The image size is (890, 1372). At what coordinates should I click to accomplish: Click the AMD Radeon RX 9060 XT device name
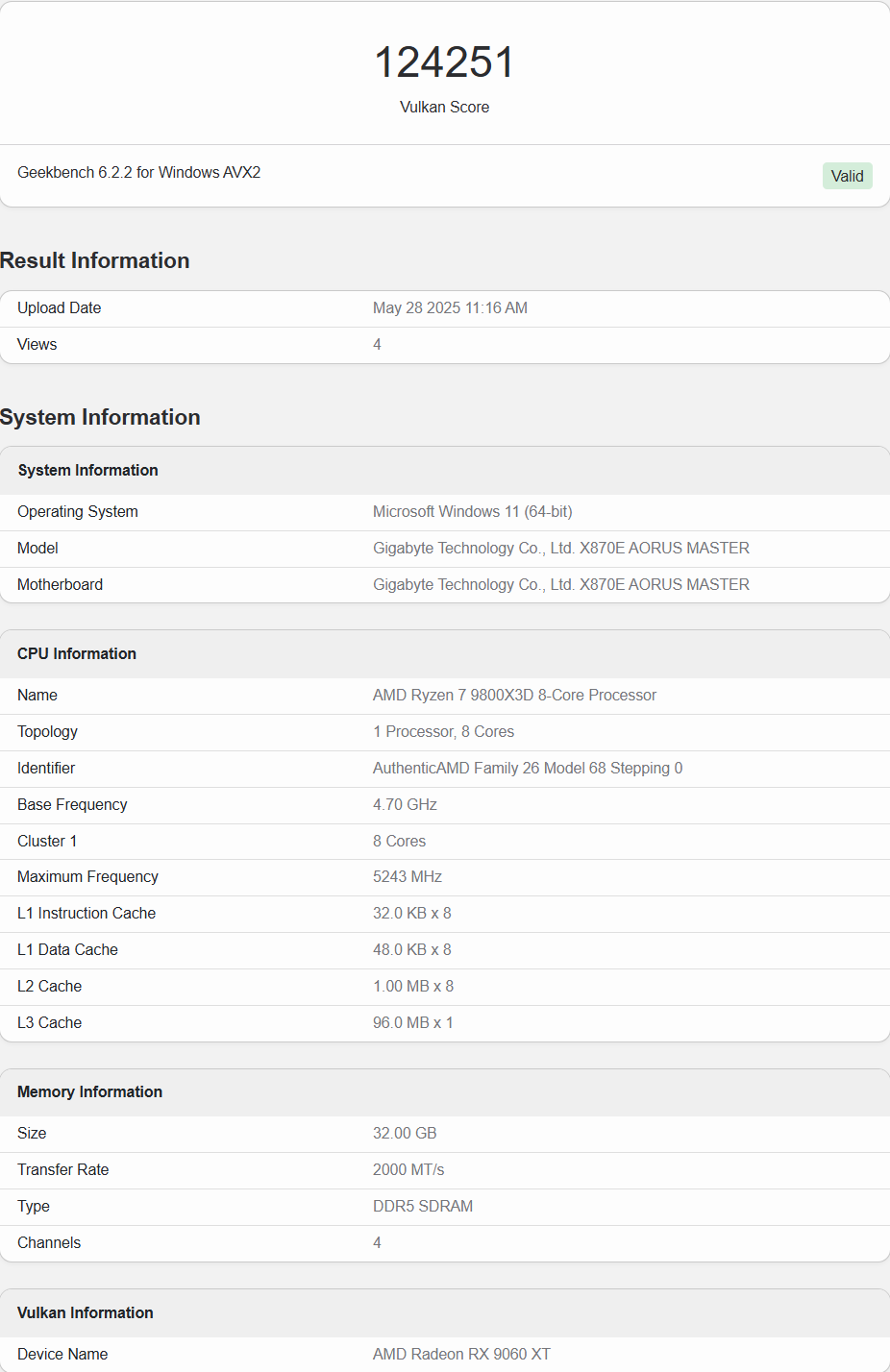tap(461, 1355)
